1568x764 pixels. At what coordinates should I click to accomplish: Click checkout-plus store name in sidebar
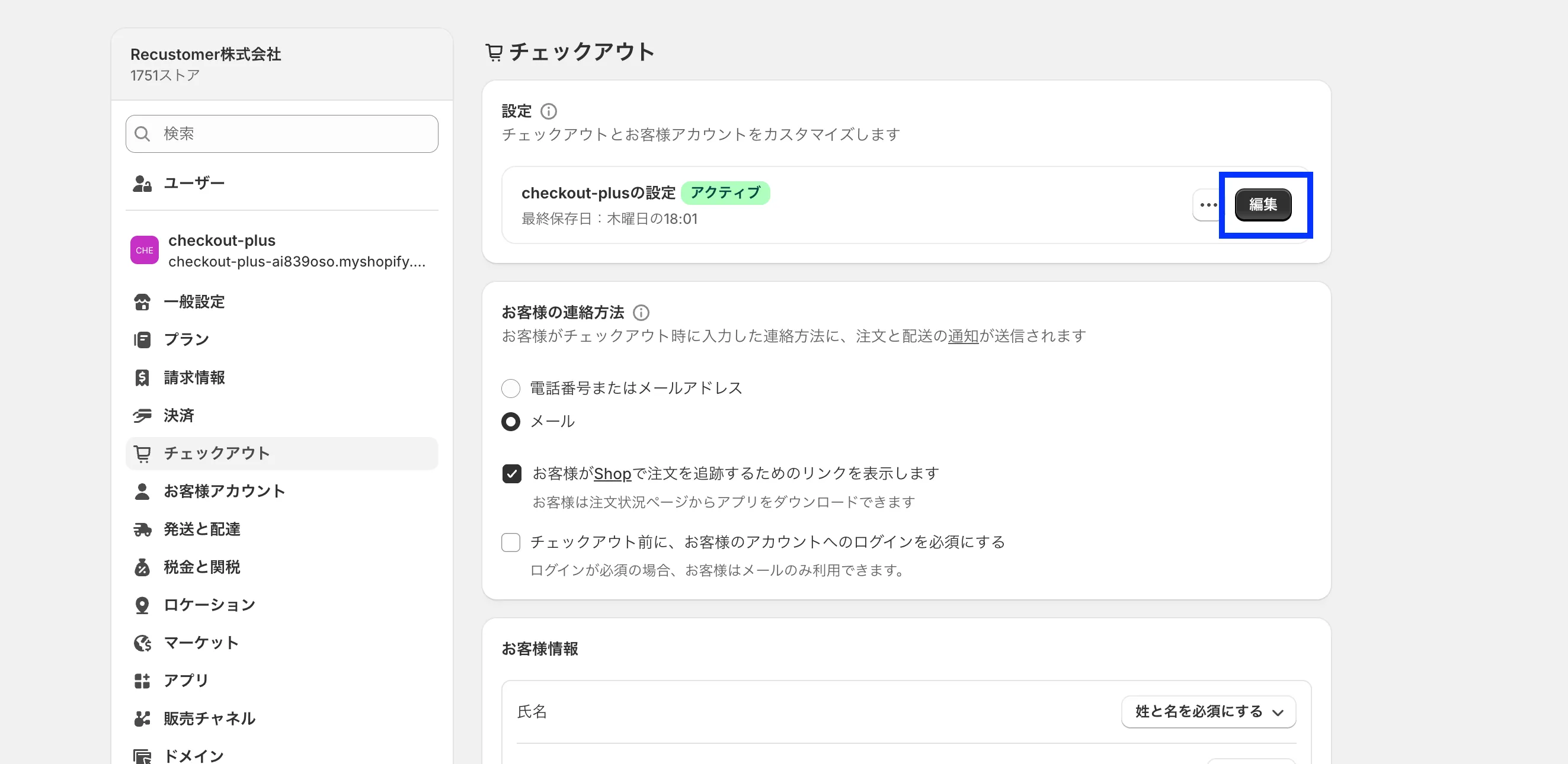tap(222, 240)
